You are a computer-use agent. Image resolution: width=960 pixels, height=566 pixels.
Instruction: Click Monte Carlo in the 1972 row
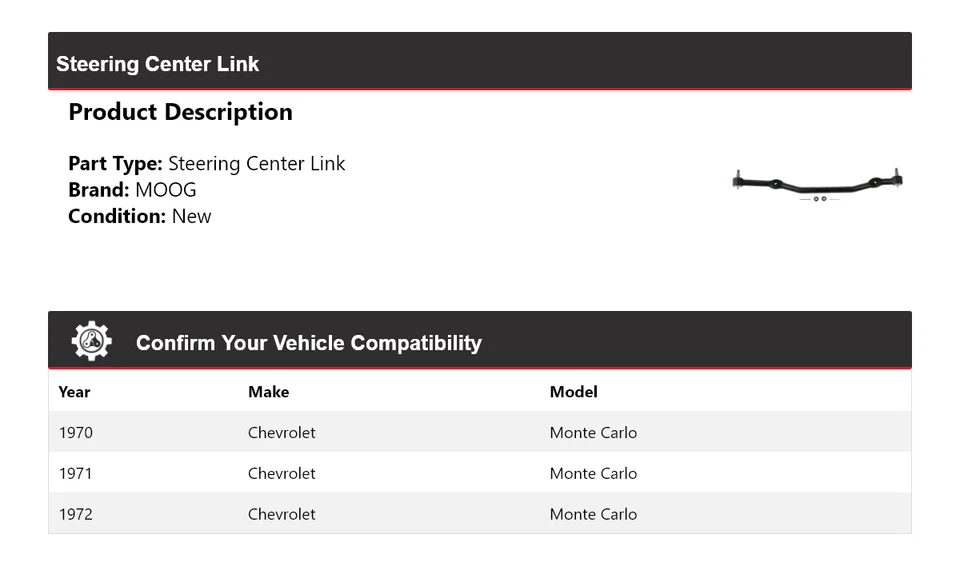(593, 514)
